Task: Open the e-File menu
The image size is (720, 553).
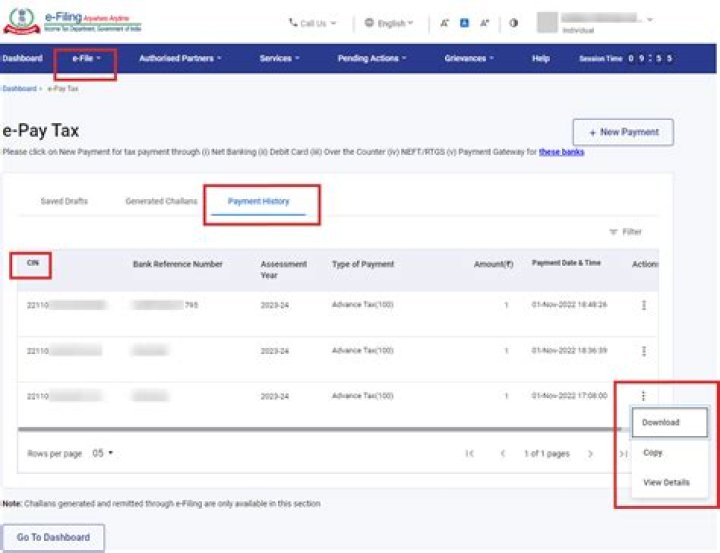Action: tap(86, 58)
